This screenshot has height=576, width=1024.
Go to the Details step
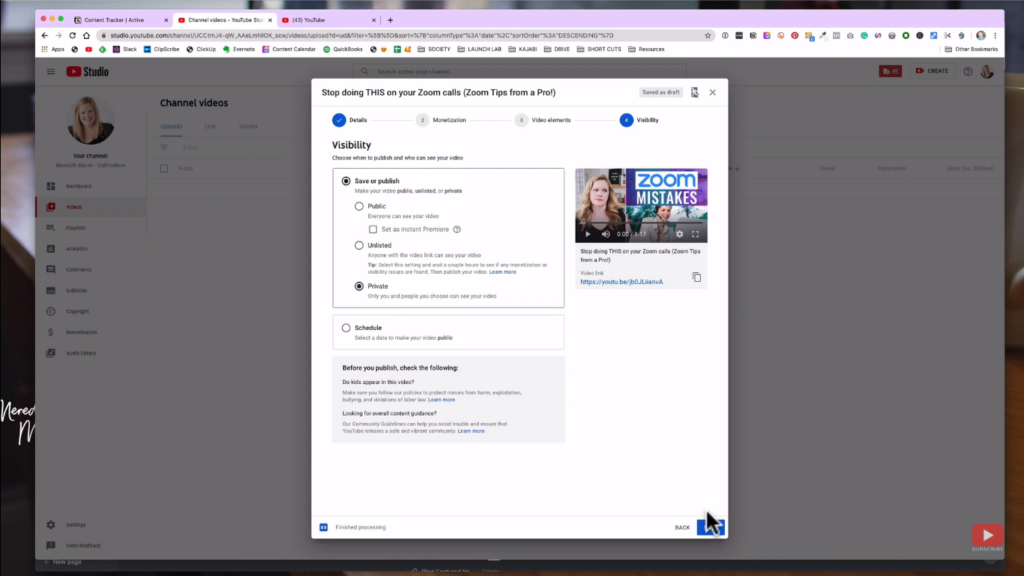pyautogui.click(x=350, y=120)
